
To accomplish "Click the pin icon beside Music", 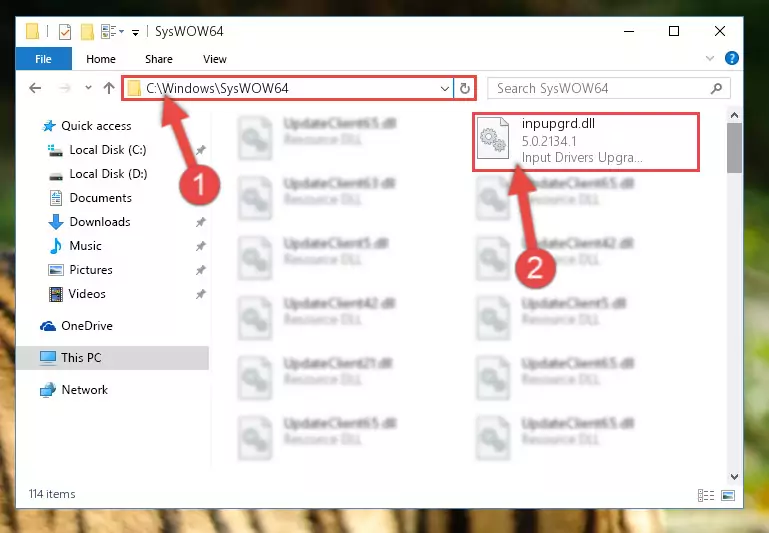I will click(x=201, y=246).
